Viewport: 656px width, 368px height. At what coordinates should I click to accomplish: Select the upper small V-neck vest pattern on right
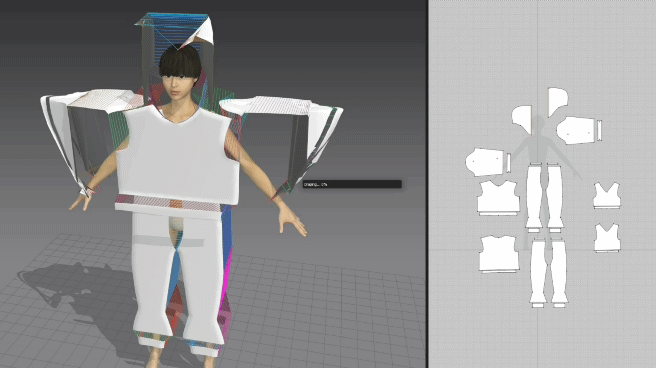pos(607,195)
